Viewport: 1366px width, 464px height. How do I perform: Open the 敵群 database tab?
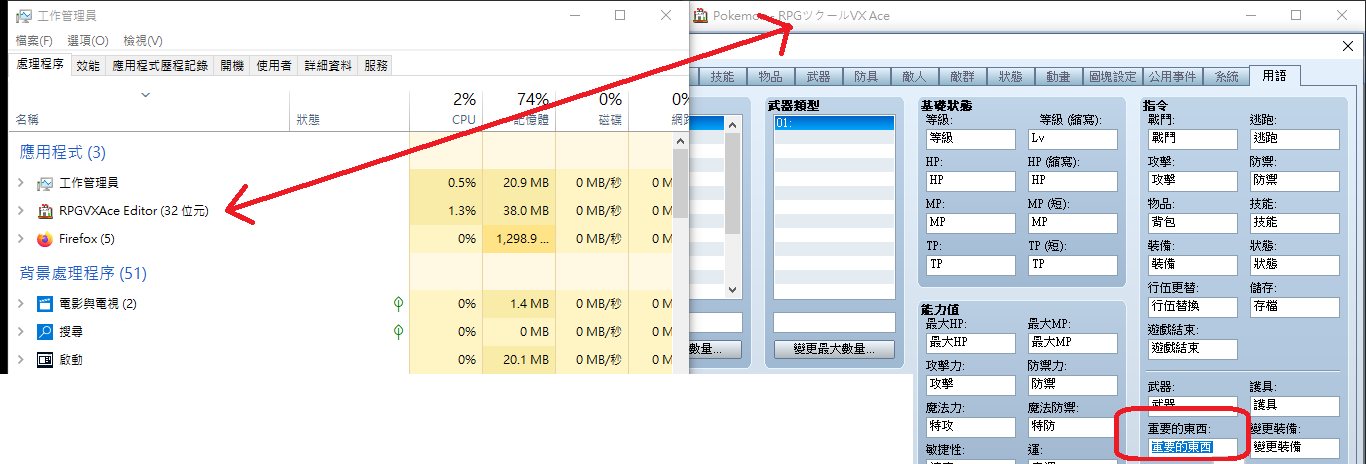[x=962, y=77]
